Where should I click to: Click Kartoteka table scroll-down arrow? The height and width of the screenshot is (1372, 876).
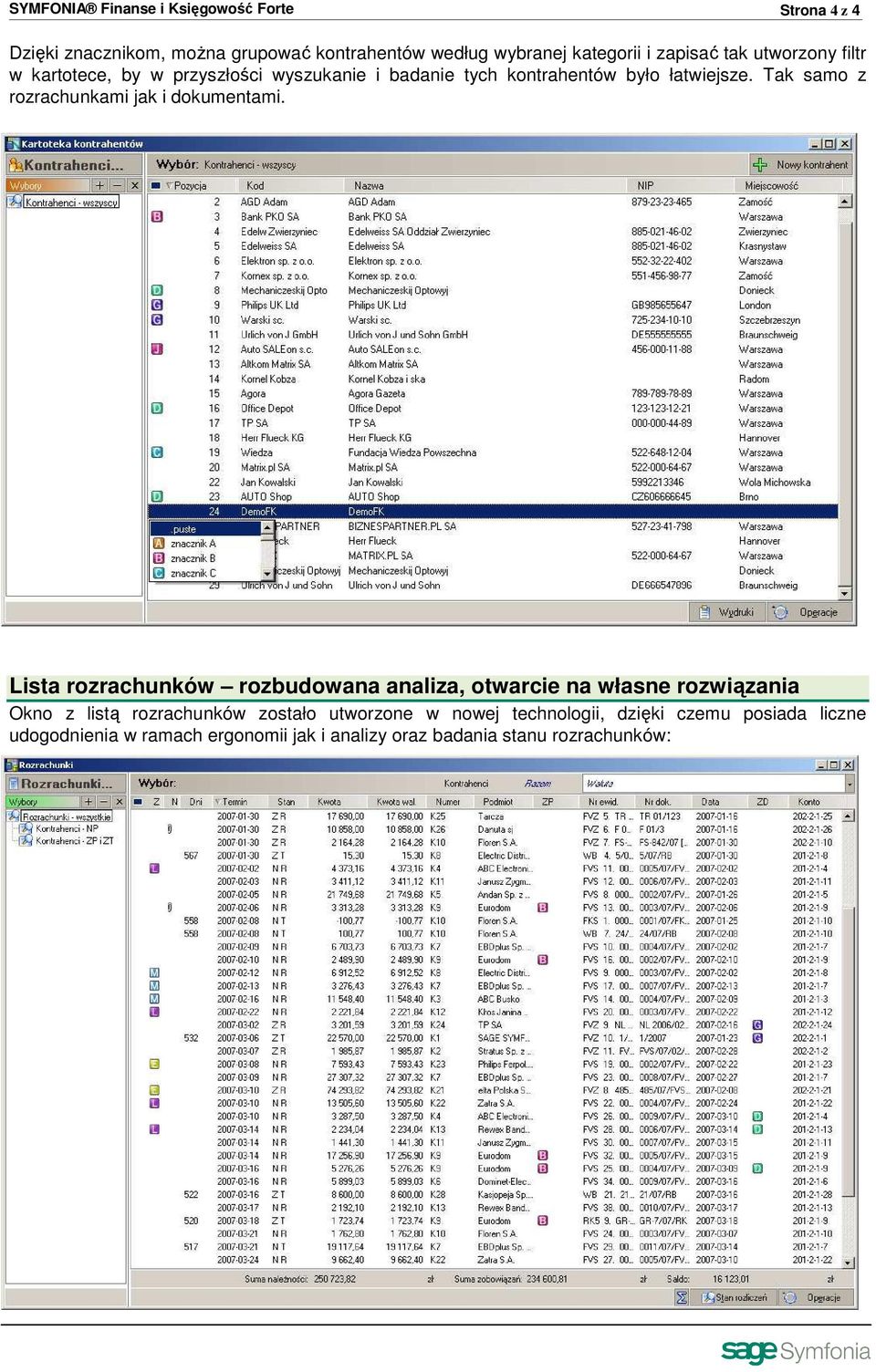(845, 593)
